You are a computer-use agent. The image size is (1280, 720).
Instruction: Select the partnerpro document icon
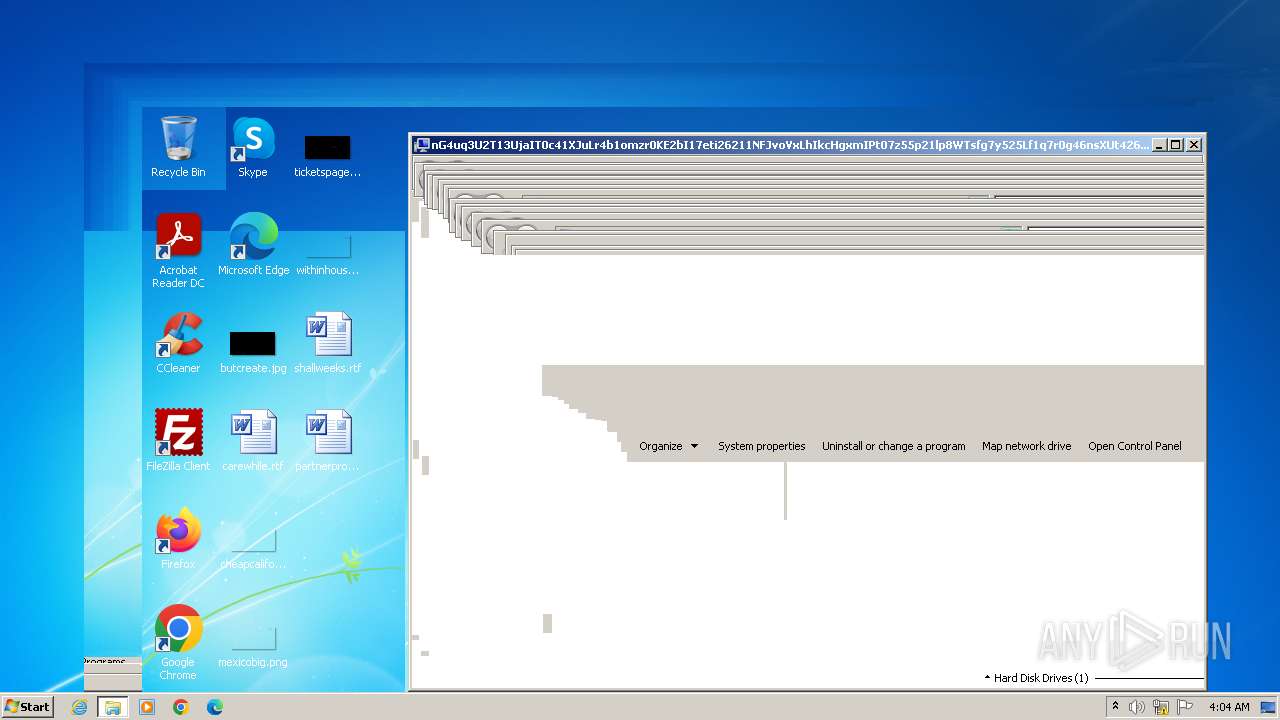click(327, 440)
